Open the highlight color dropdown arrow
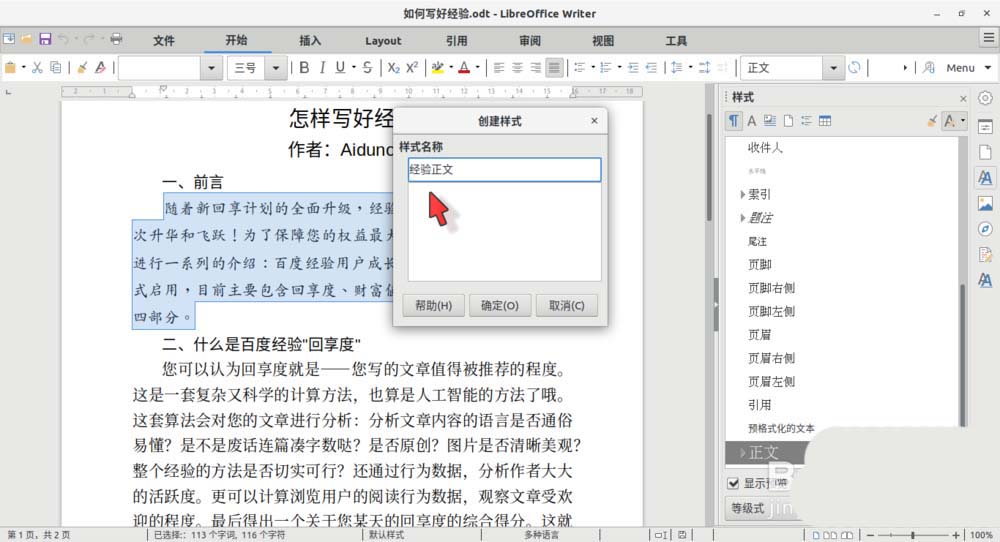This screenshot has width=1000, height=542. [451, 68]
